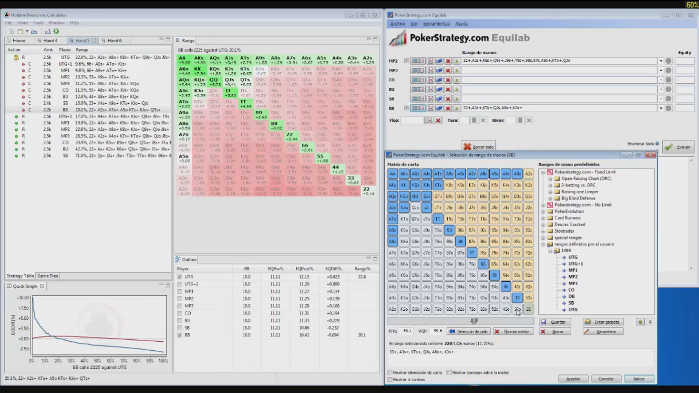699x393 pixels.
Task: Toggle UTG+1 checkbox in the Outline panel
Action: [x=180, y=284]
